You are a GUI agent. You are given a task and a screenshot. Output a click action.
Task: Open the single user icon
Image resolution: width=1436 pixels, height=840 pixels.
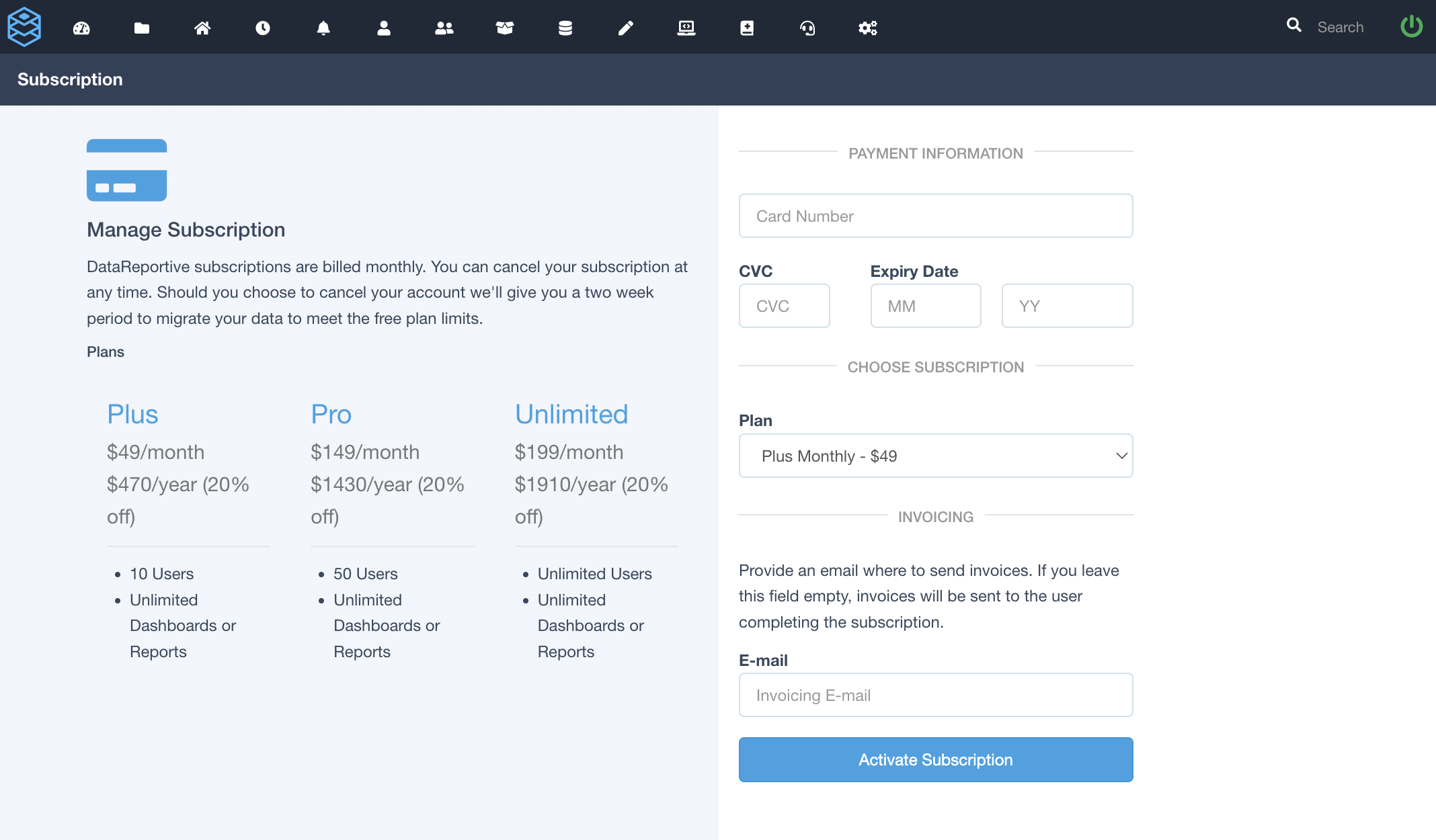384,28
